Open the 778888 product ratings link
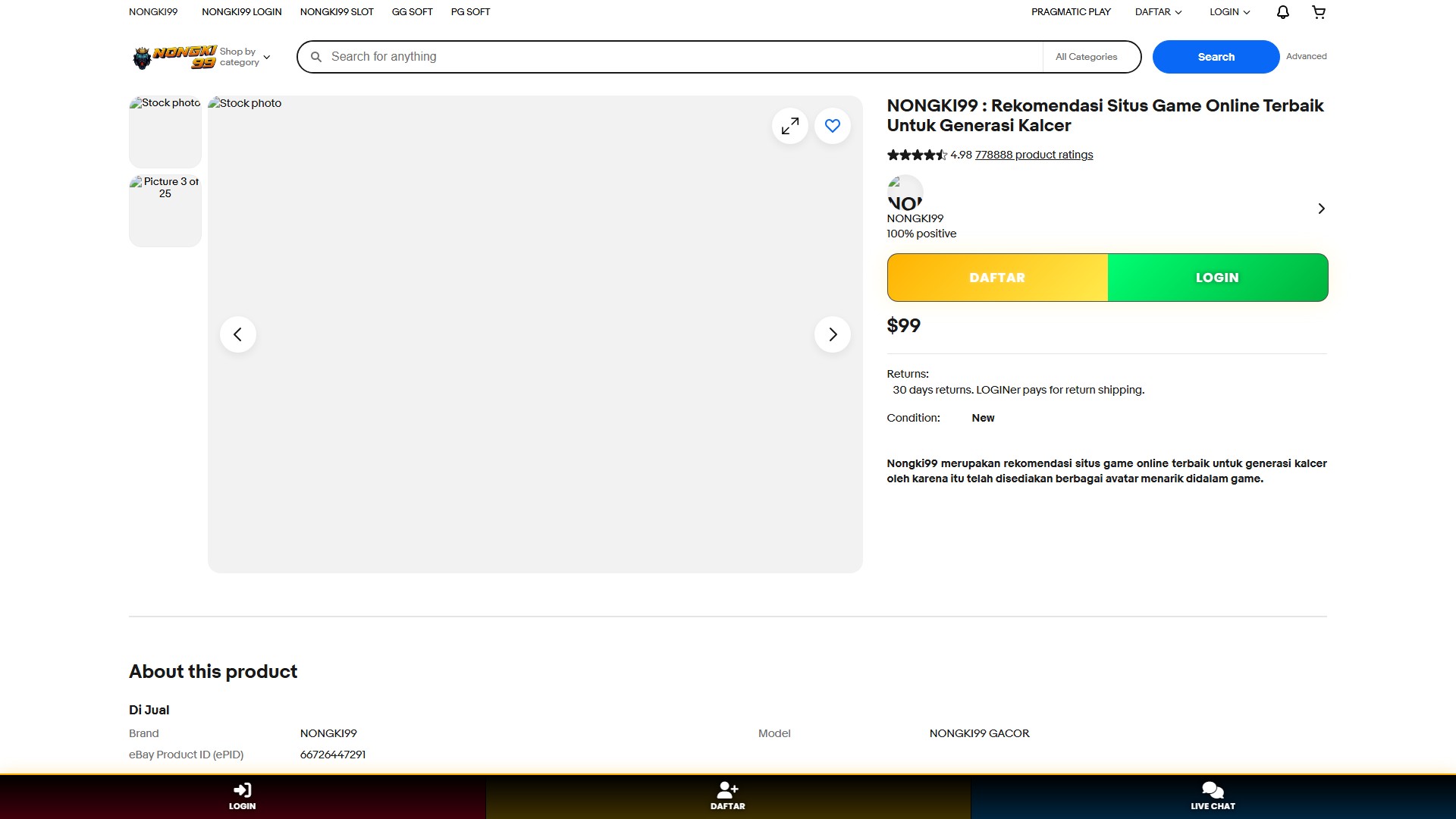1456x819 pixels. click(x=1034, y=155)
